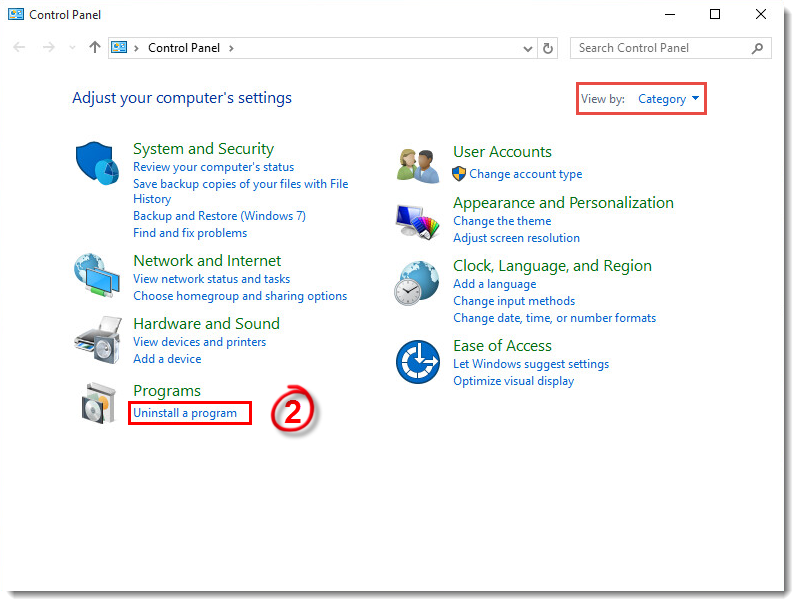Image resolution: width=793 pixels, height=600 pixels.
Task: Click the Search Control Panel field
Action: 660,48
